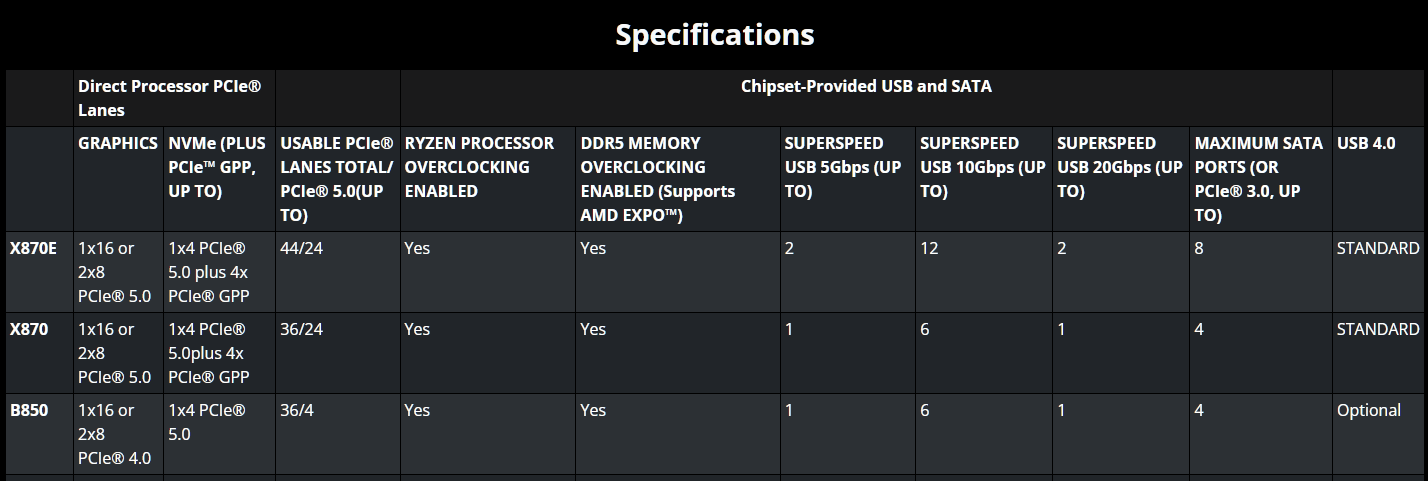The width and height of the screenshot is (1428, 481).
Task: Select the B850 row label
Action: click(29, 410)
